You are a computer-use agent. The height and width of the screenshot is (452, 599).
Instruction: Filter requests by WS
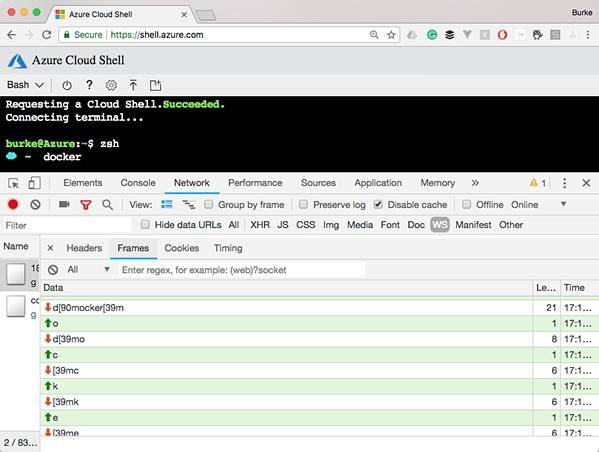[440, 225]
